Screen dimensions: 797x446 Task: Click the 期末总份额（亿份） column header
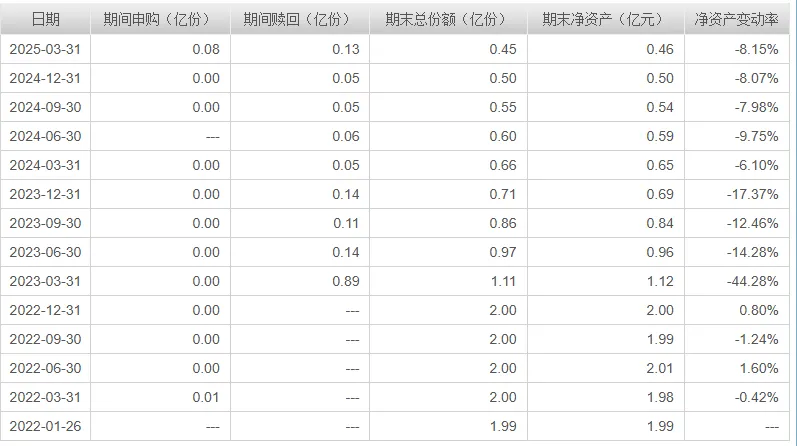click(448, 19)
